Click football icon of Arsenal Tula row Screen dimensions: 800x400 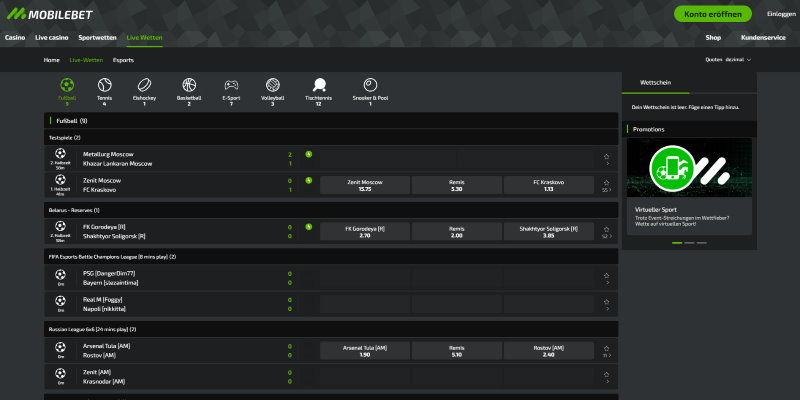(60, 347)
